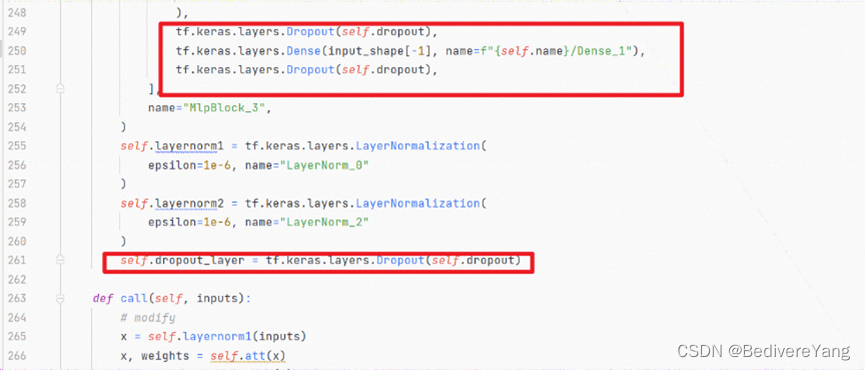
Task: Place cursor on Dropout in line 251
Action: [x=312, y=69]
